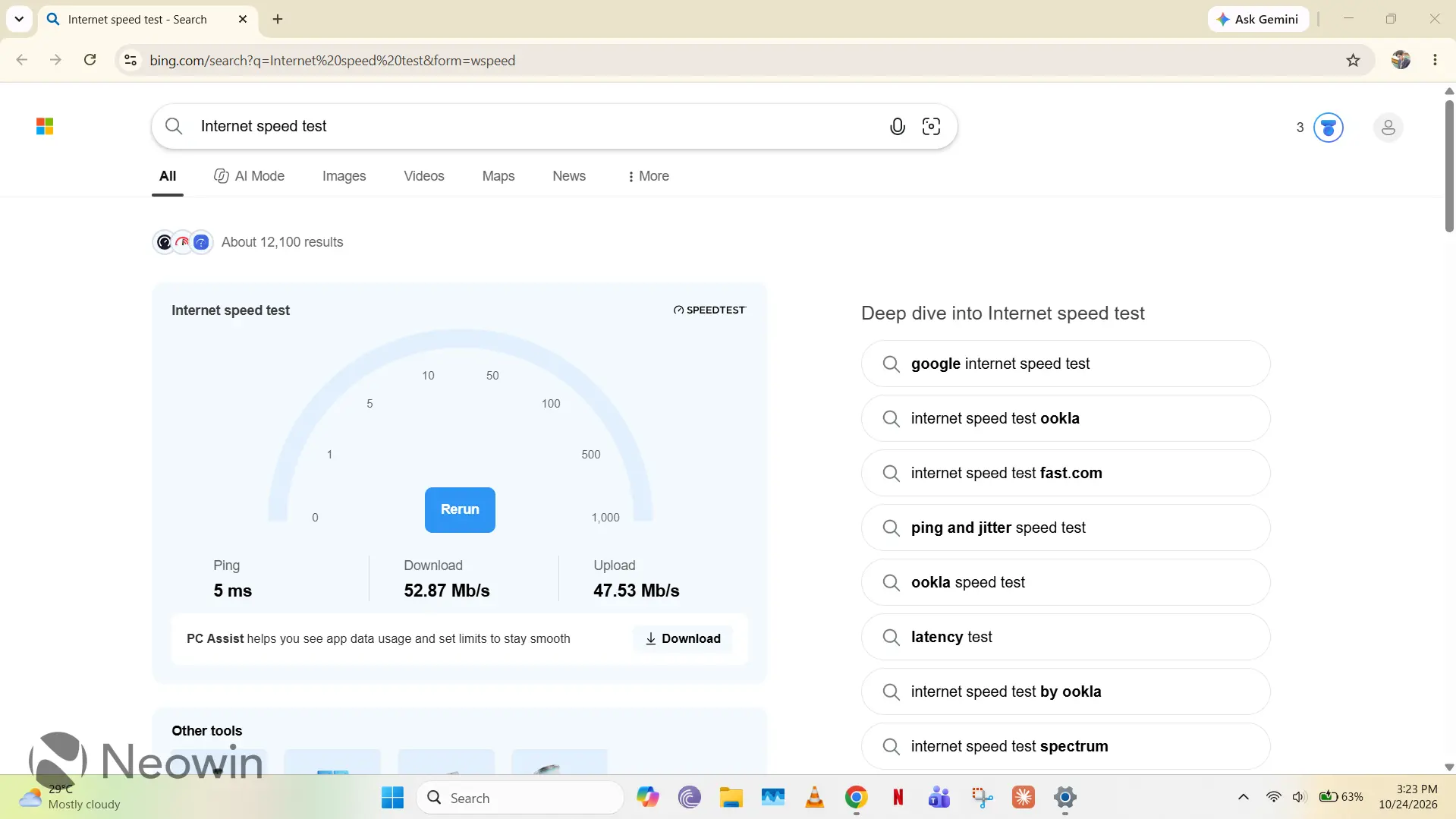Click the page vertical scrollbar thumb

coord(1448,165)
